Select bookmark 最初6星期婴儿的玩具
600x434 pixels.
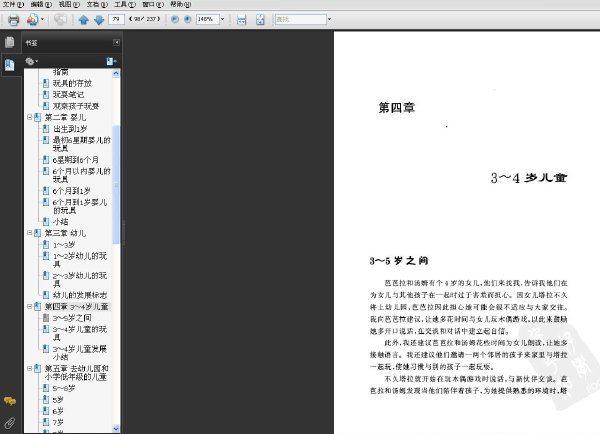82,144
